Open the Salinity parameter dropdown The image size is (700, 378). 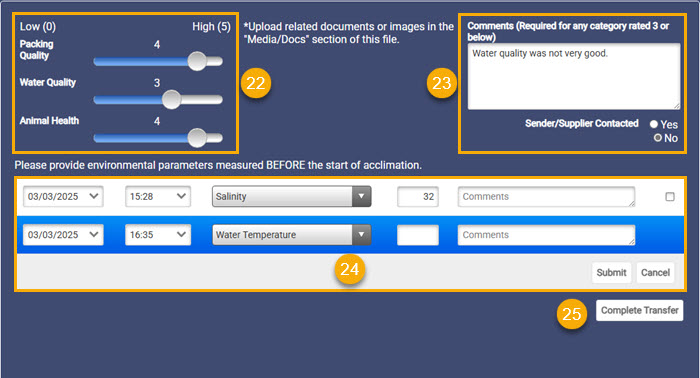tap(292, 196)
